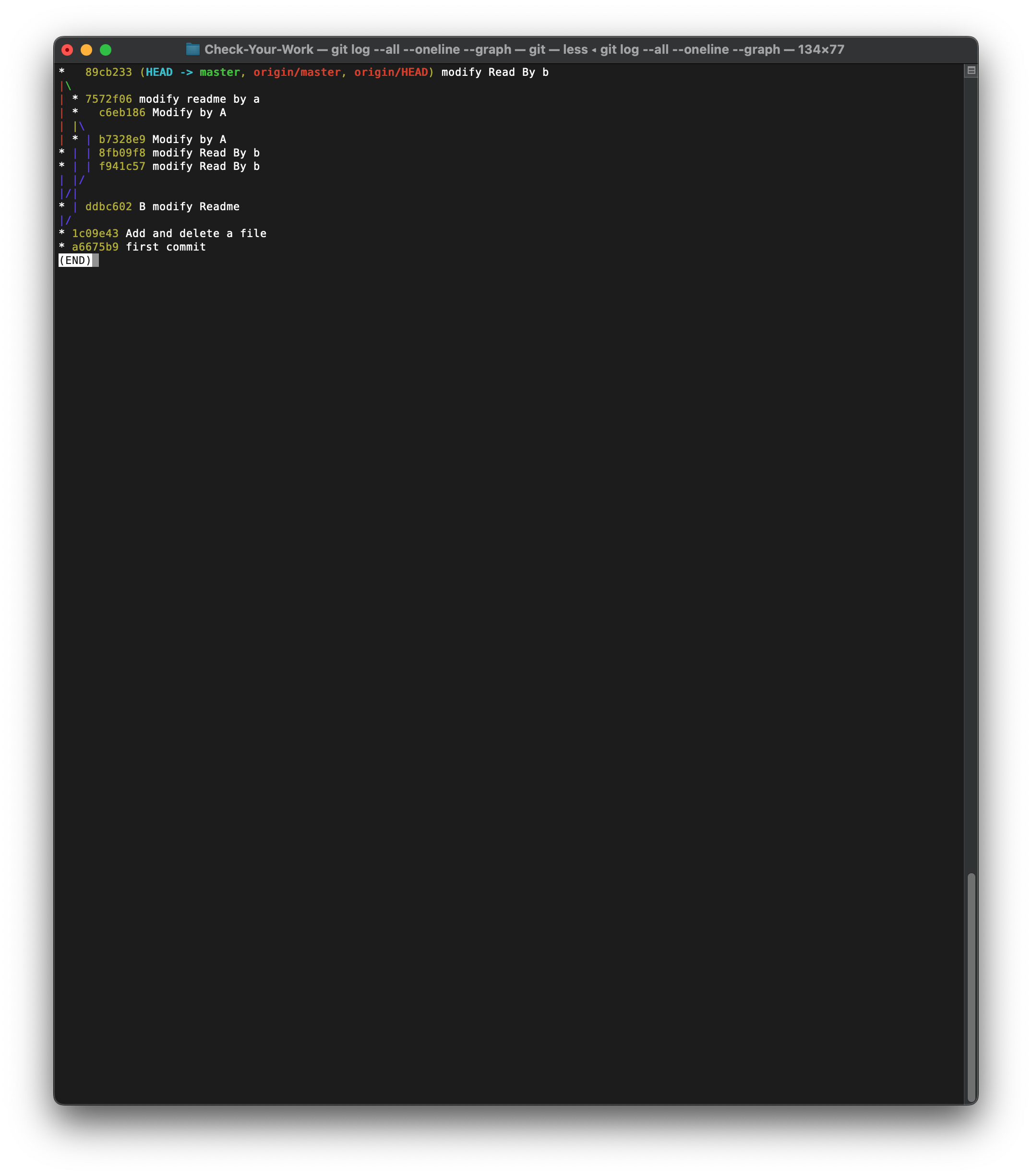Minimize the window with yellow button
The height and width of the screenshot is (1176, 1032).
pos(86,50)
